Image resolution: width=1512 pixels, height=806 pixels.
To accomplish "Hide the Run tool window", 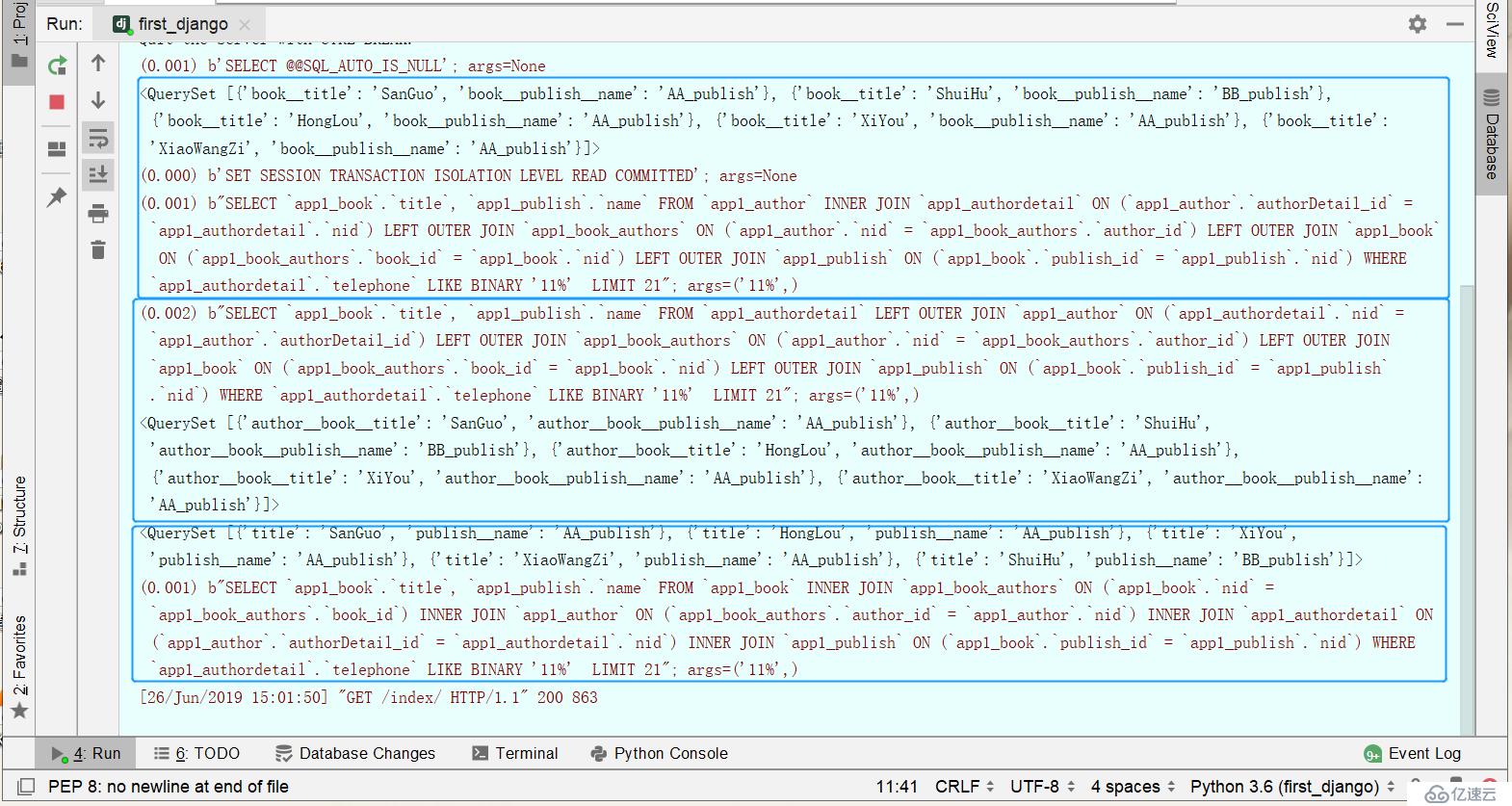I will tap(1455, 24).
